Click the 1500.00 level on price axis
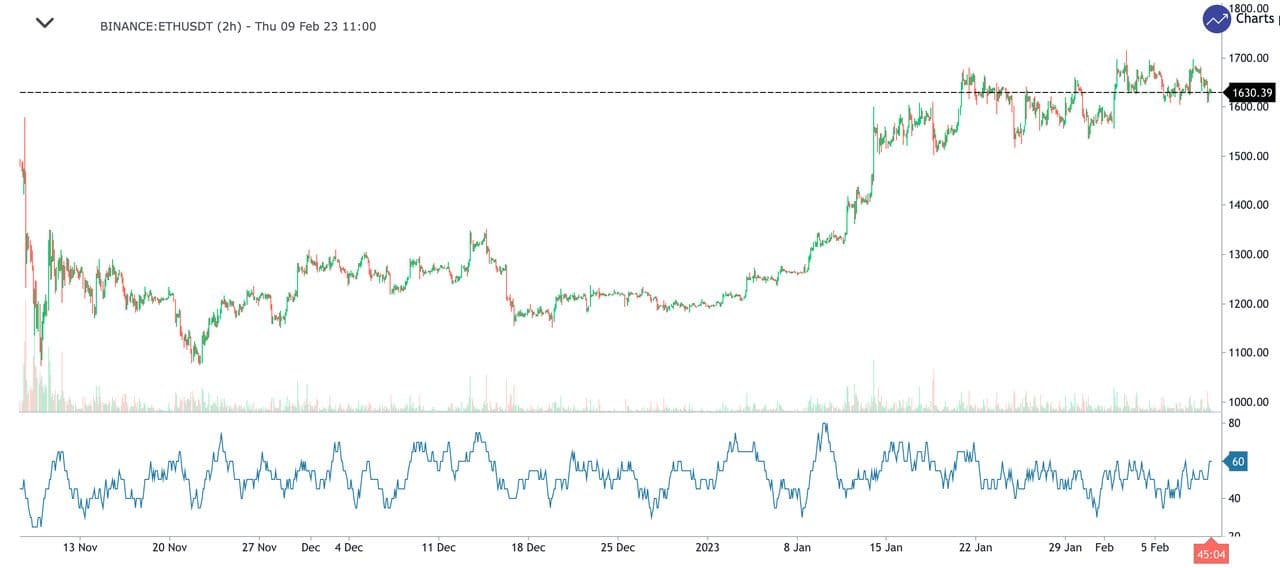 (x=1249, y=156)
